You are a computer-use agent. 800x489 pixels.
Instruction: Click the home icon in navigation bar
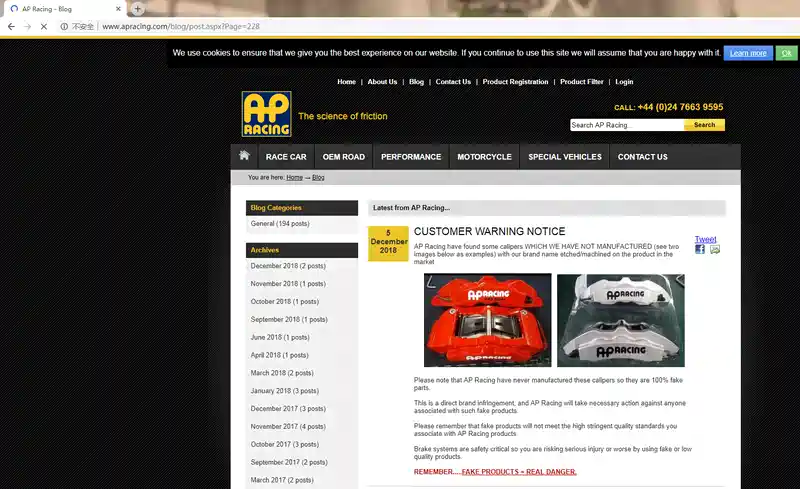coord(244,156)
